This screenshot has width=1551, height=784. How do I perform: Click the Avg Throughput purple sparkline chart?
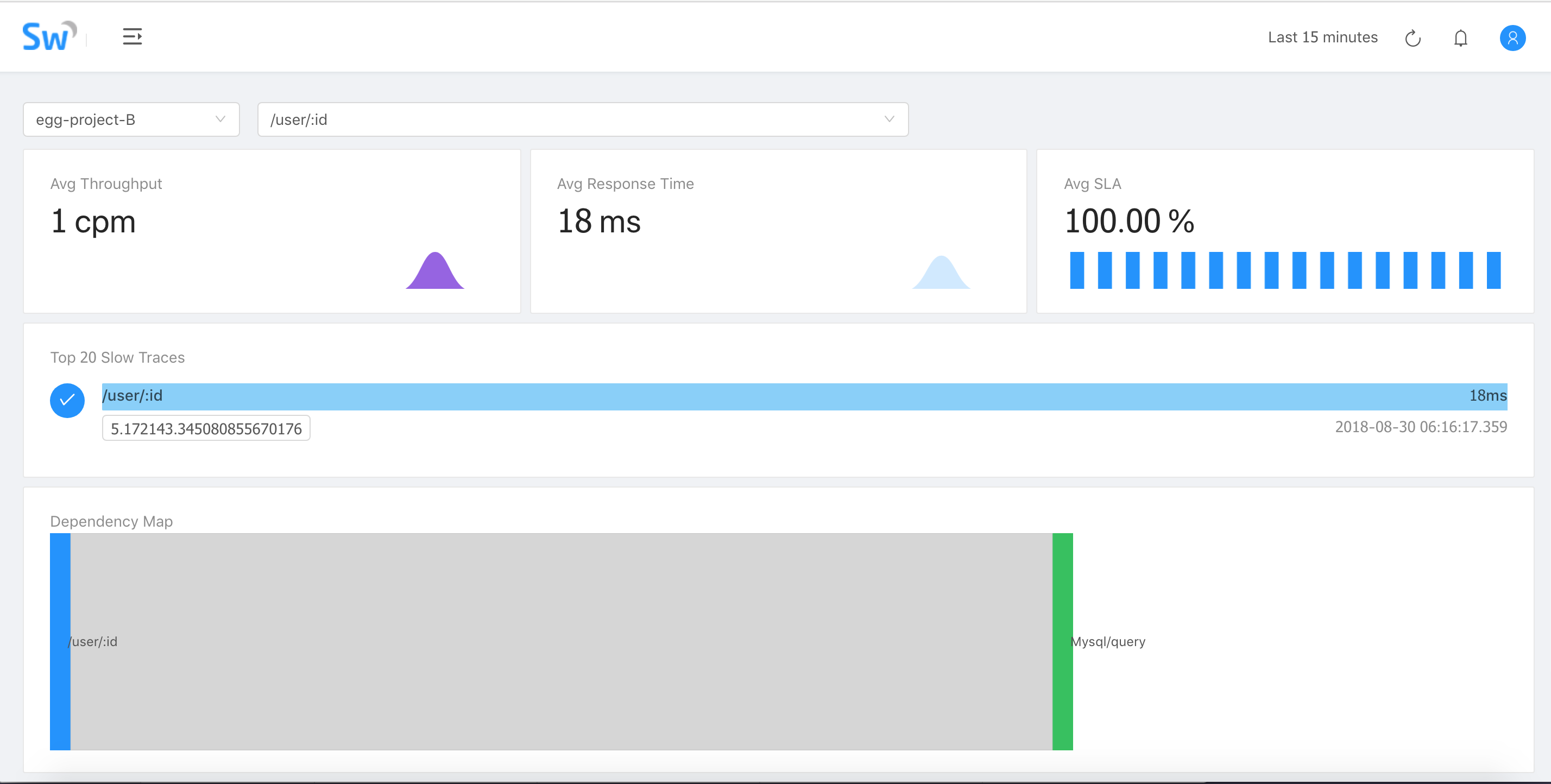click(x=434, y=270)
